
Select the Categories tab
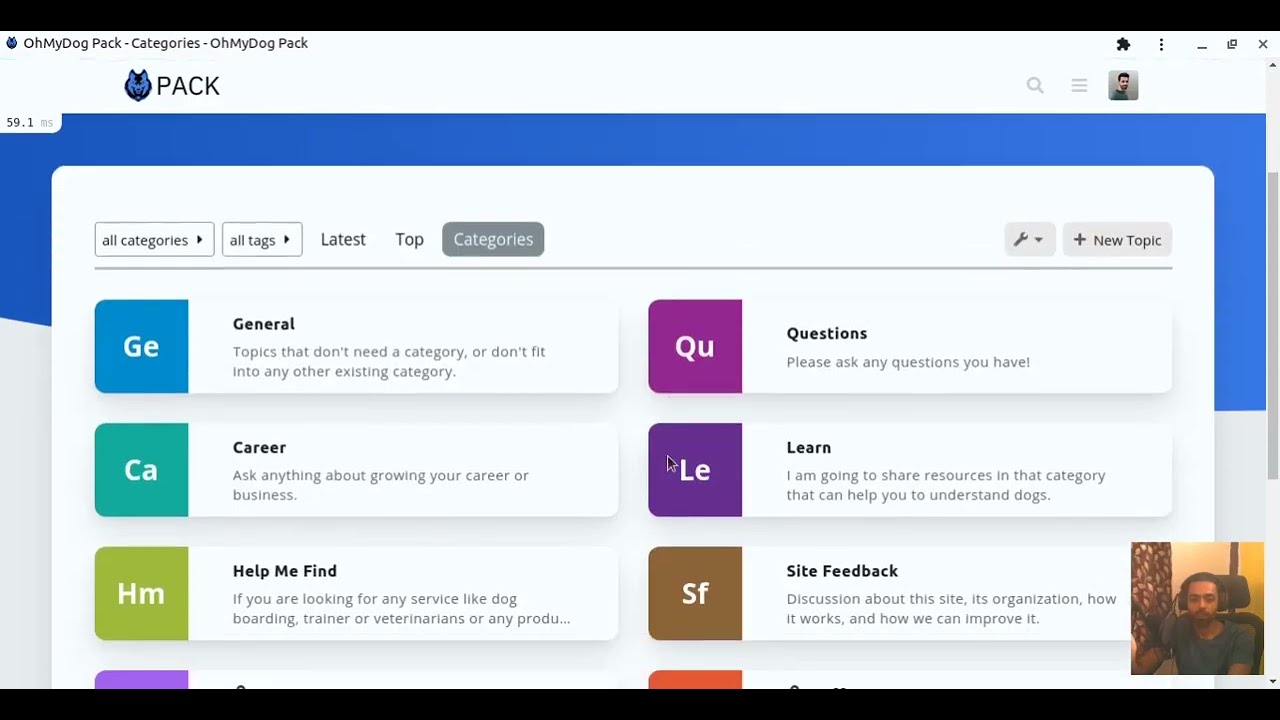pos(493,240)
